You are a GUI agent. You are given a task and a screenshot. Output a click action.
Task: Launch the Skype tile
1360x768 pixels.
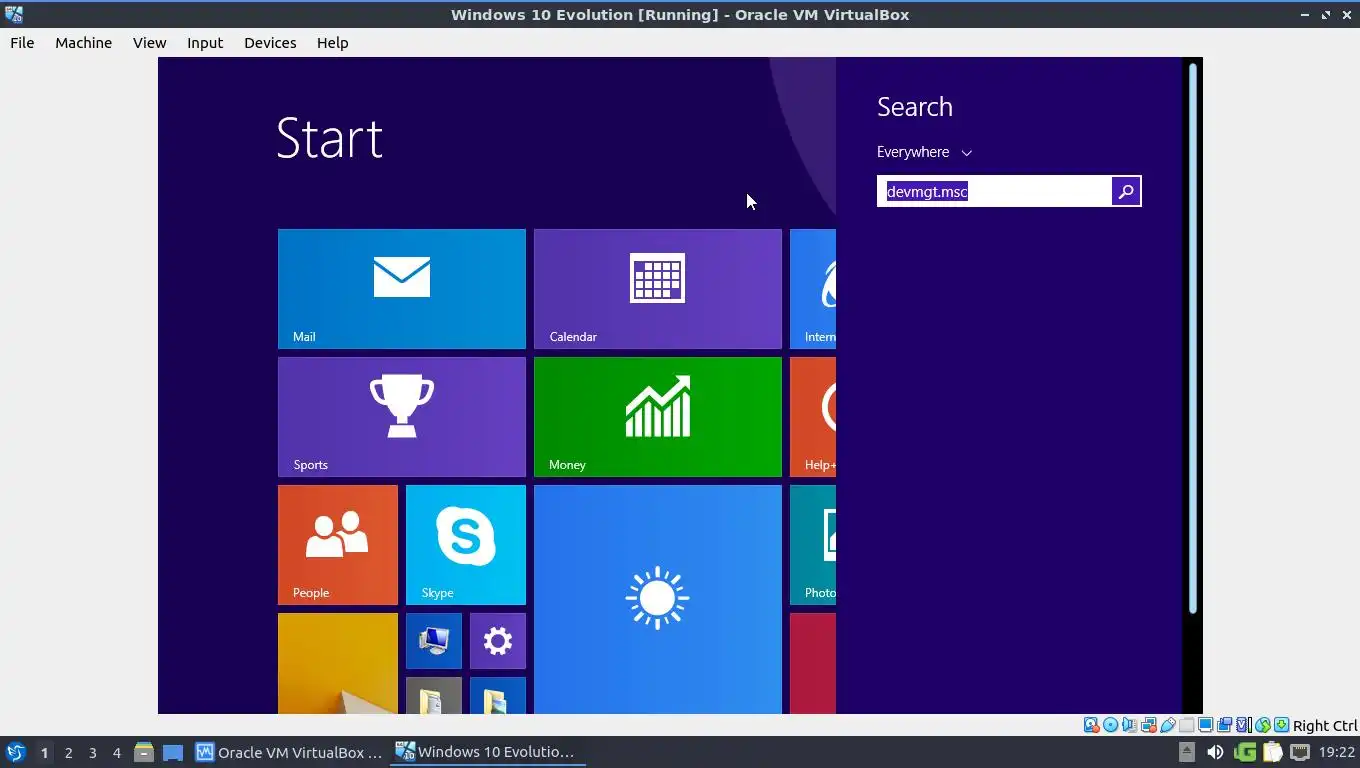[465, 545]
